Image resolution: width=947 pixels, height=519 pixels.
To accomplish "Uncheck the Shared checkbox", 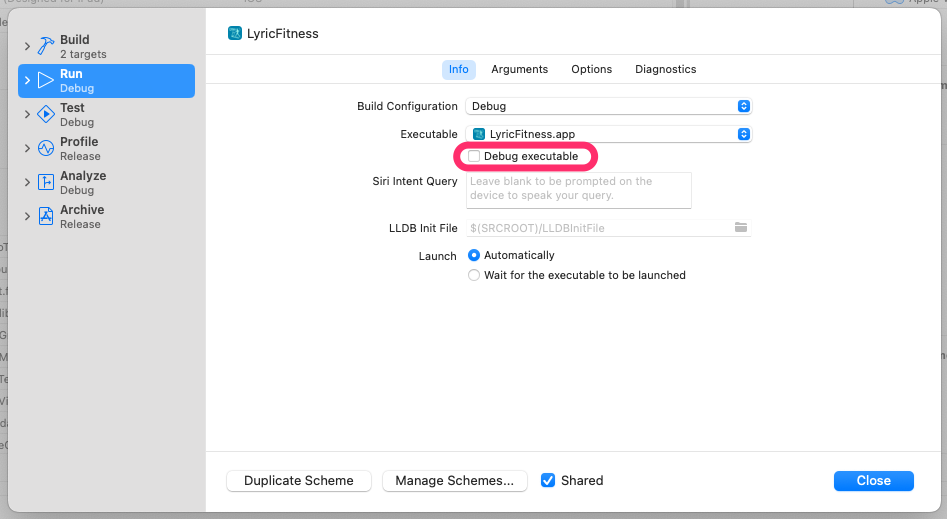I will 548,480.
